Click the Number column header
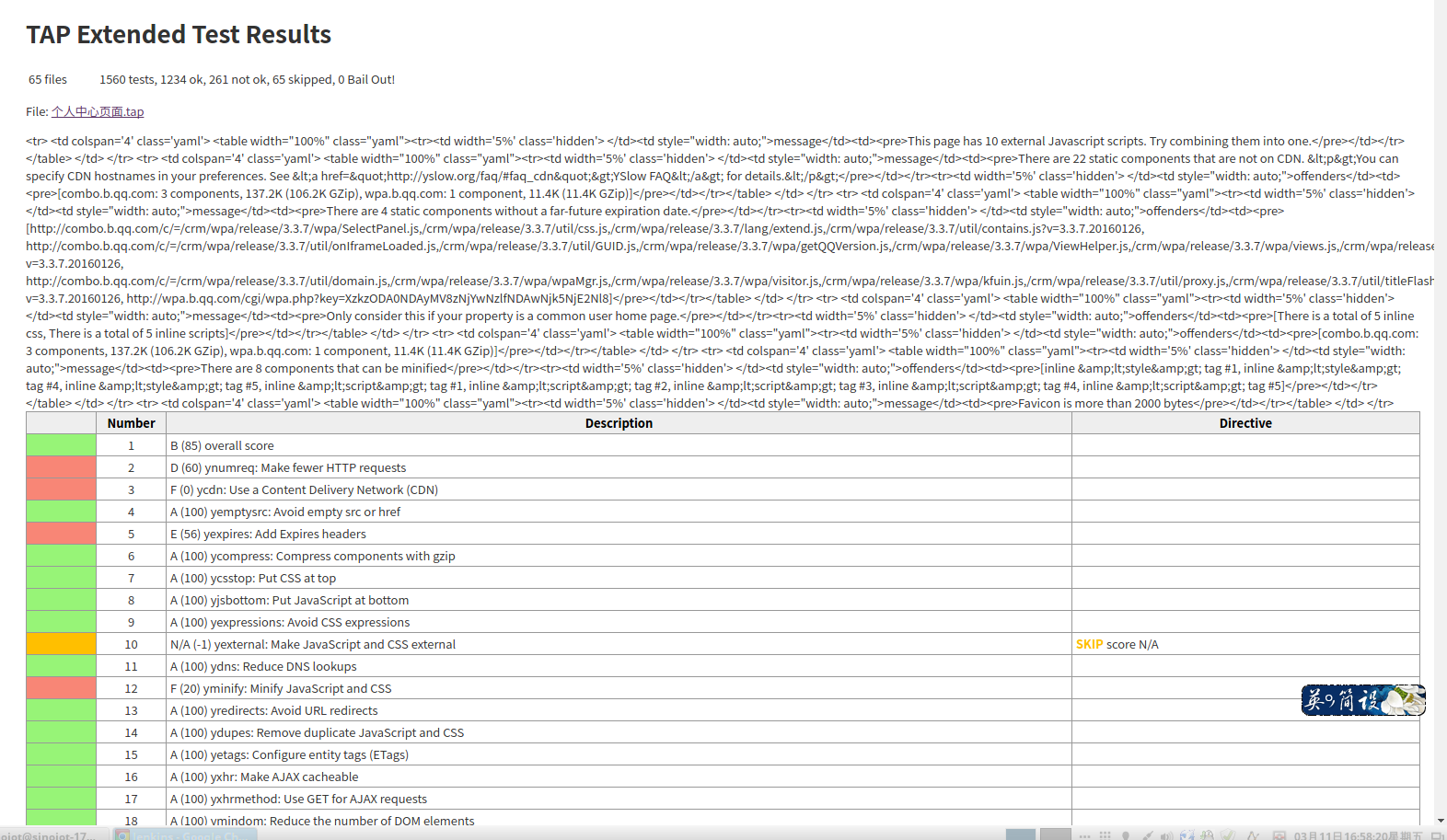Image resolution: width=1447 pixels, height=840 pixels. (131, 423)
